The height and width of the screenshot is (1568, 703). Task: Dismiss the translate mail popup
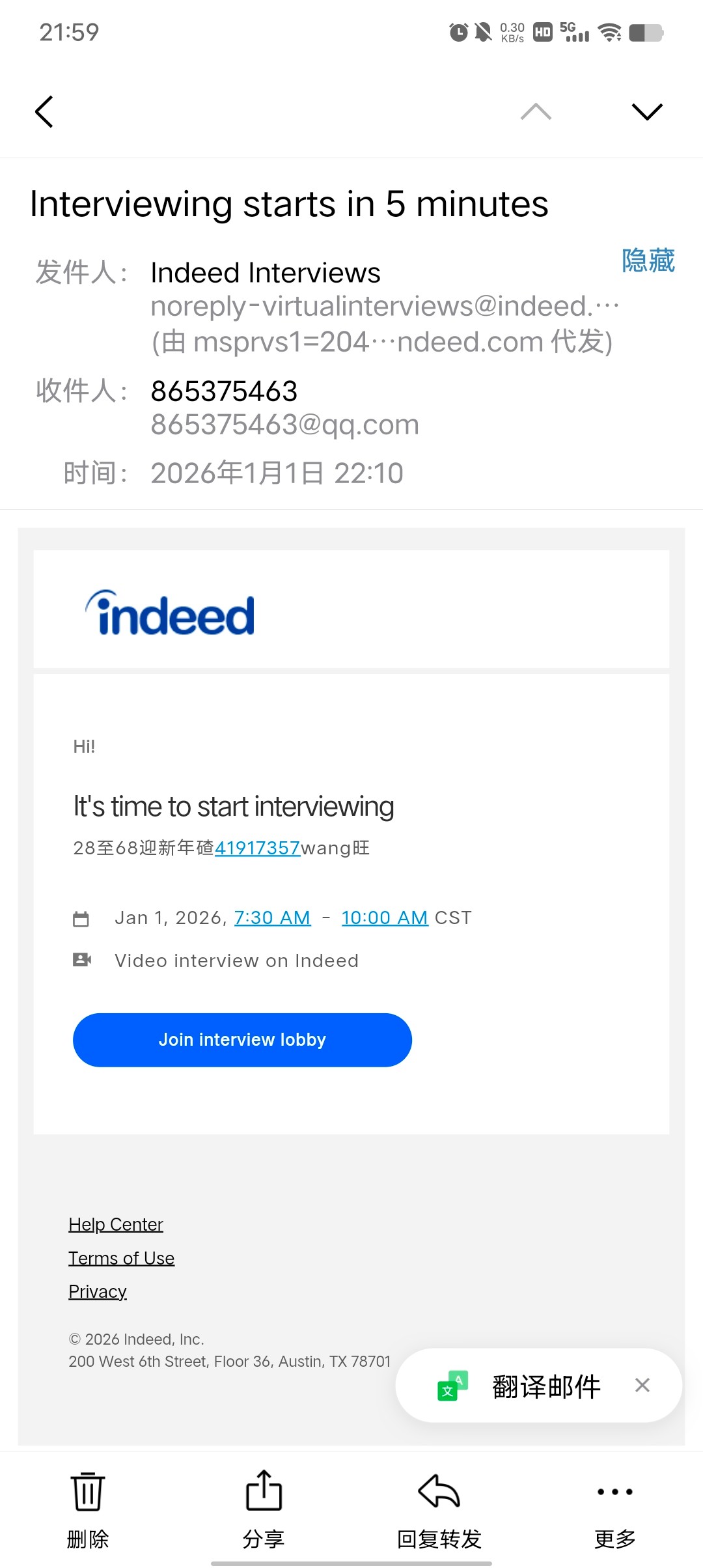(642, 1385)
